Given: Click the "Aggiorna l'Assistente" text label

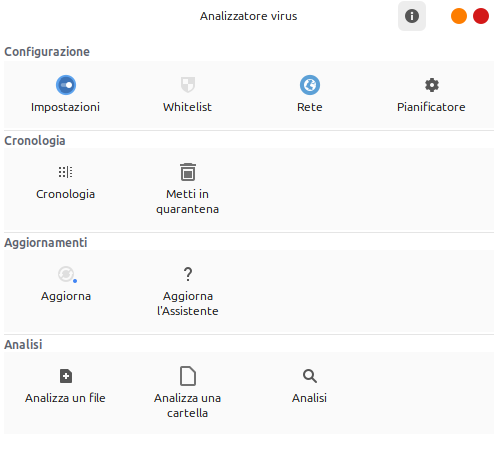Looking at the screenshot, I should click(188, 303).
